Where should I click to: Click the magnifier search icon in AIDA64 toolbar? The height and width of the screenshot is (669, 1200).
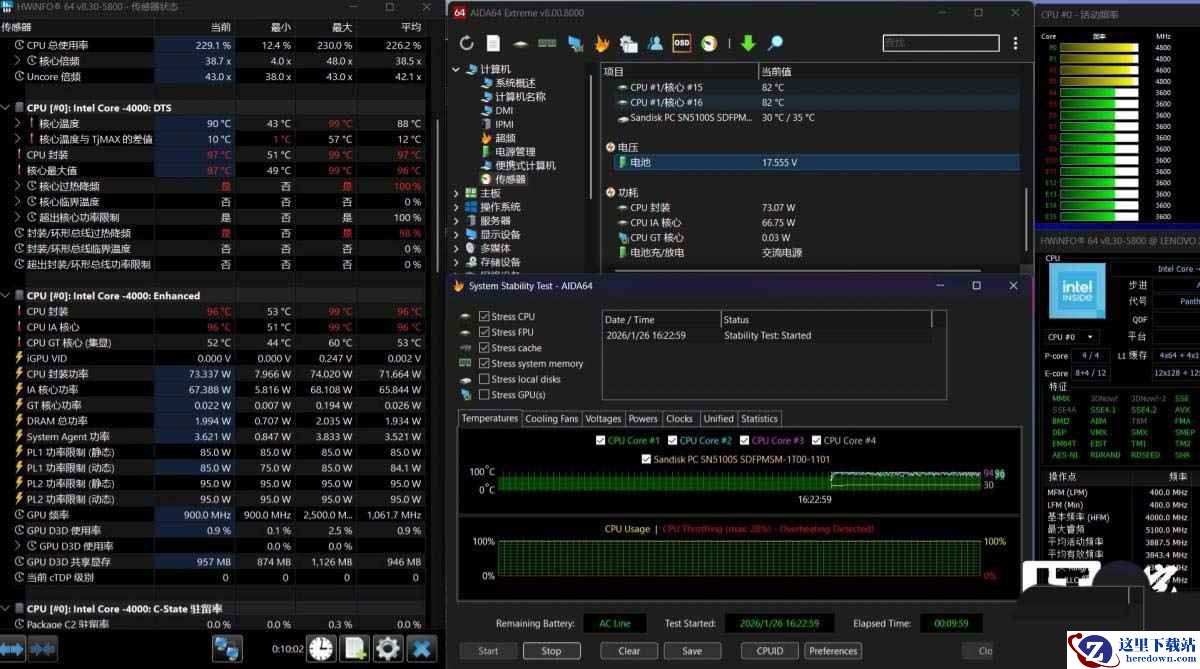[775, 43]
